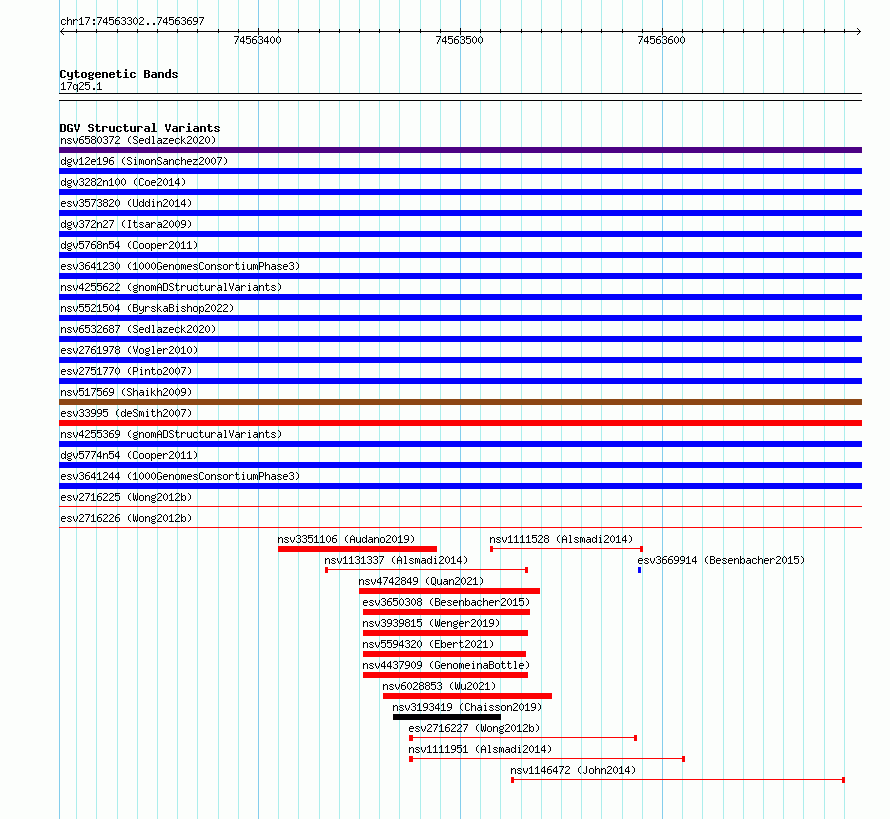890x819 pixels.
Task: Select nsv4255369 (gnomADStructuralVariants) label
Action: (171, 434)
